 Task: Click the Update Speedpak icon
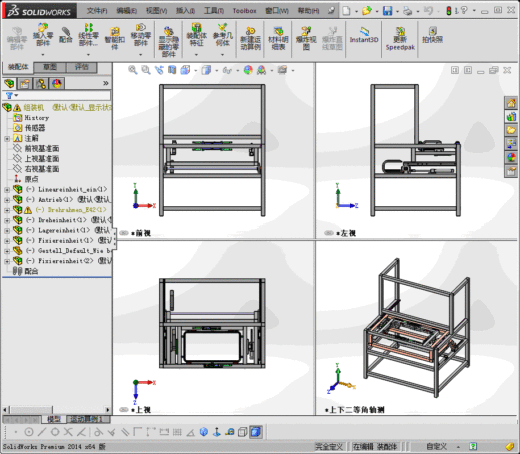[400, 39]
